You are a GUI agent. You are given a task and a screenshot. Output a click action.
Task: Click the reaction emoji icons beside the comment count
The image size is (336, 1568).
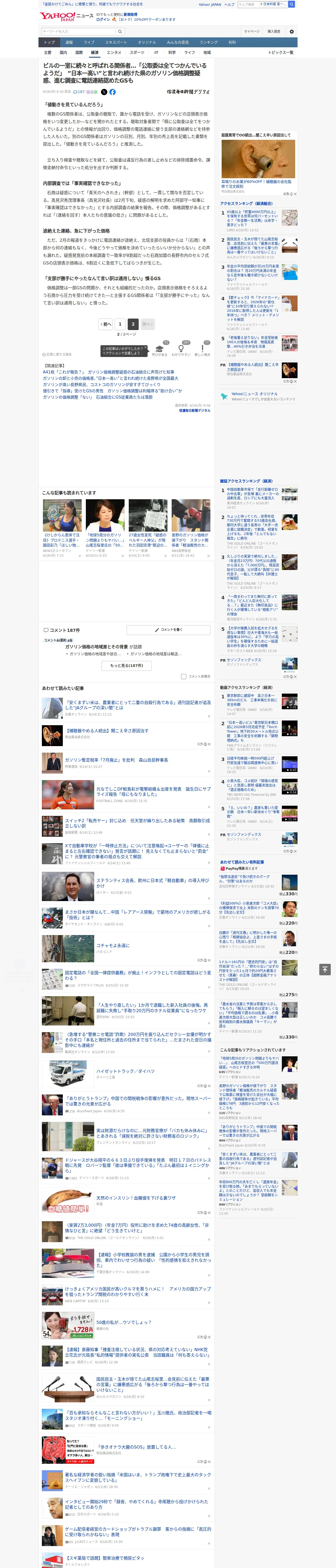(x=92, y=92)
